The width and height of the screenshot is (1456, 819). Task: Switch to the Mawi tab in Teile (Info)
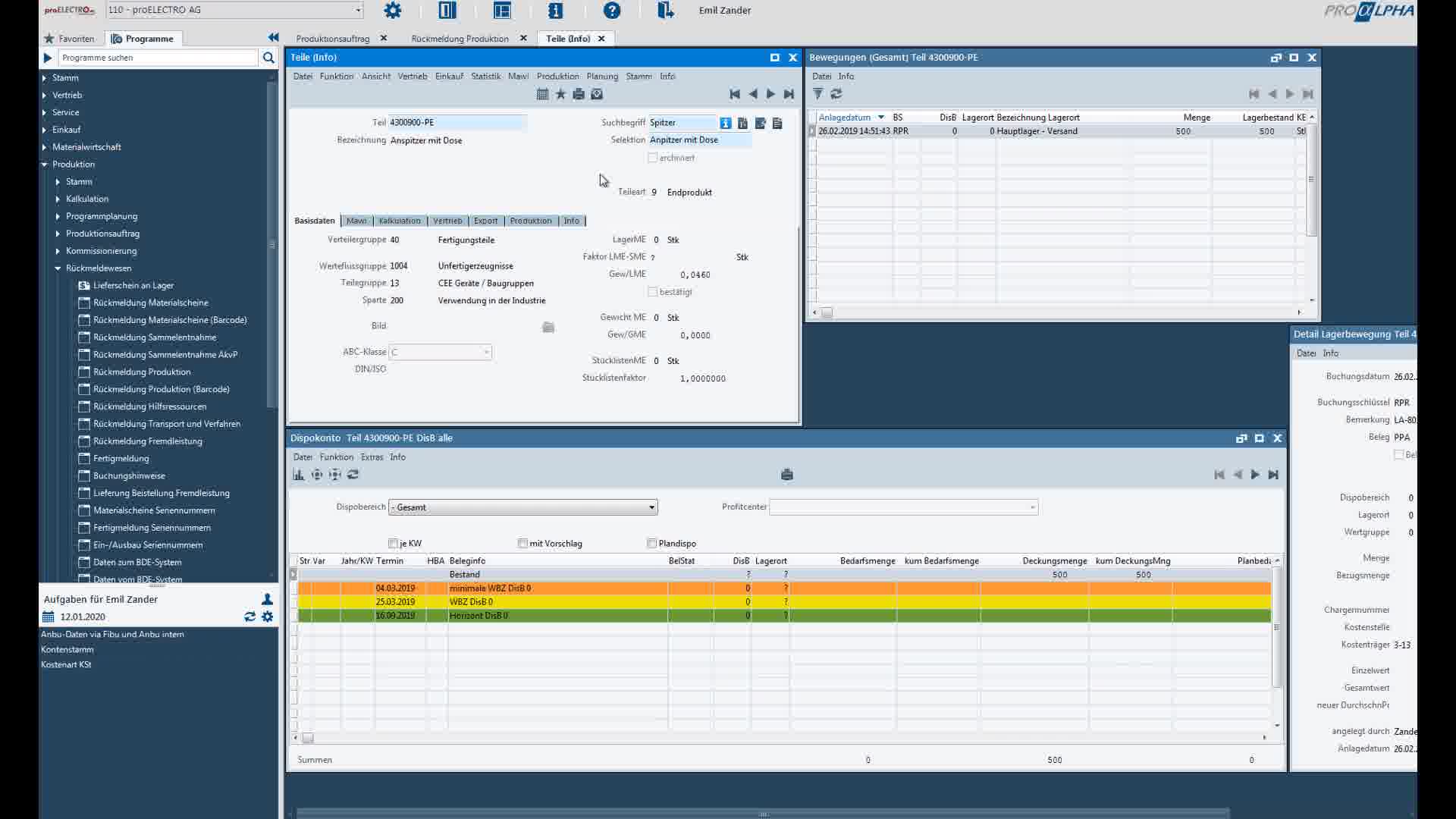[356, 221]
